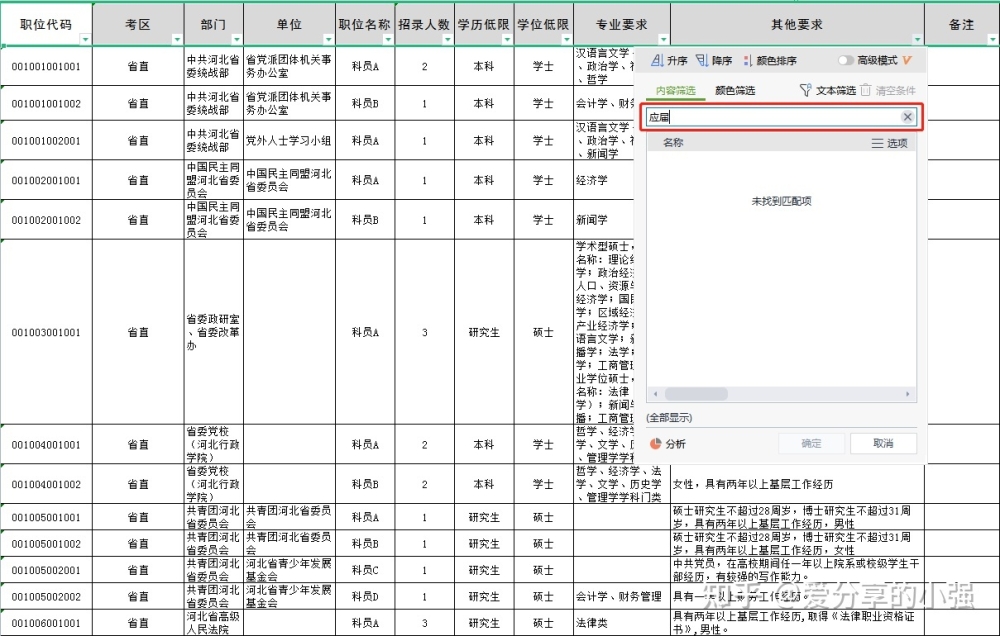Switch to the 颜色筛选 tab

[735, 91]
